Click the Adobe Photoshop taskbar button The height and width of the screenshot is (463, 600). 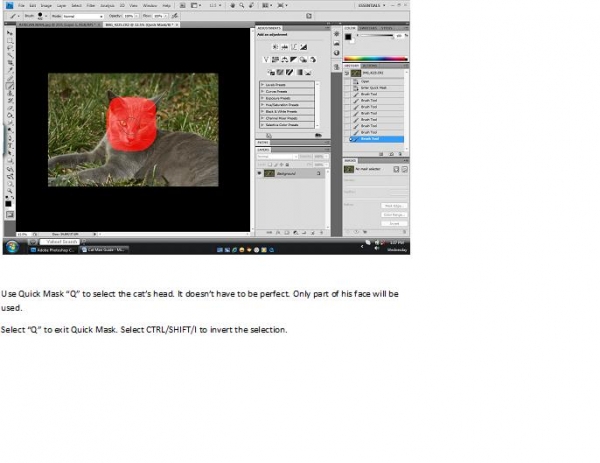pyautogui.click(x=52, y=250)
